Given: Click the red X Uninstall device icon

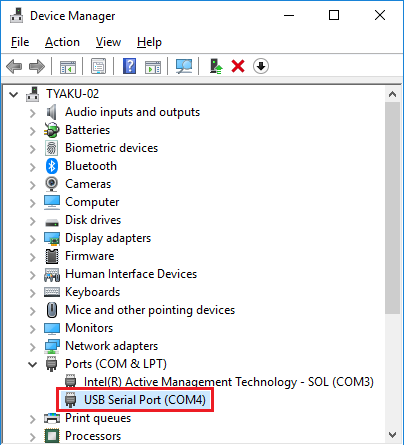Looking at the screenshot, I should pyautogui.click(x=238, y=66).
